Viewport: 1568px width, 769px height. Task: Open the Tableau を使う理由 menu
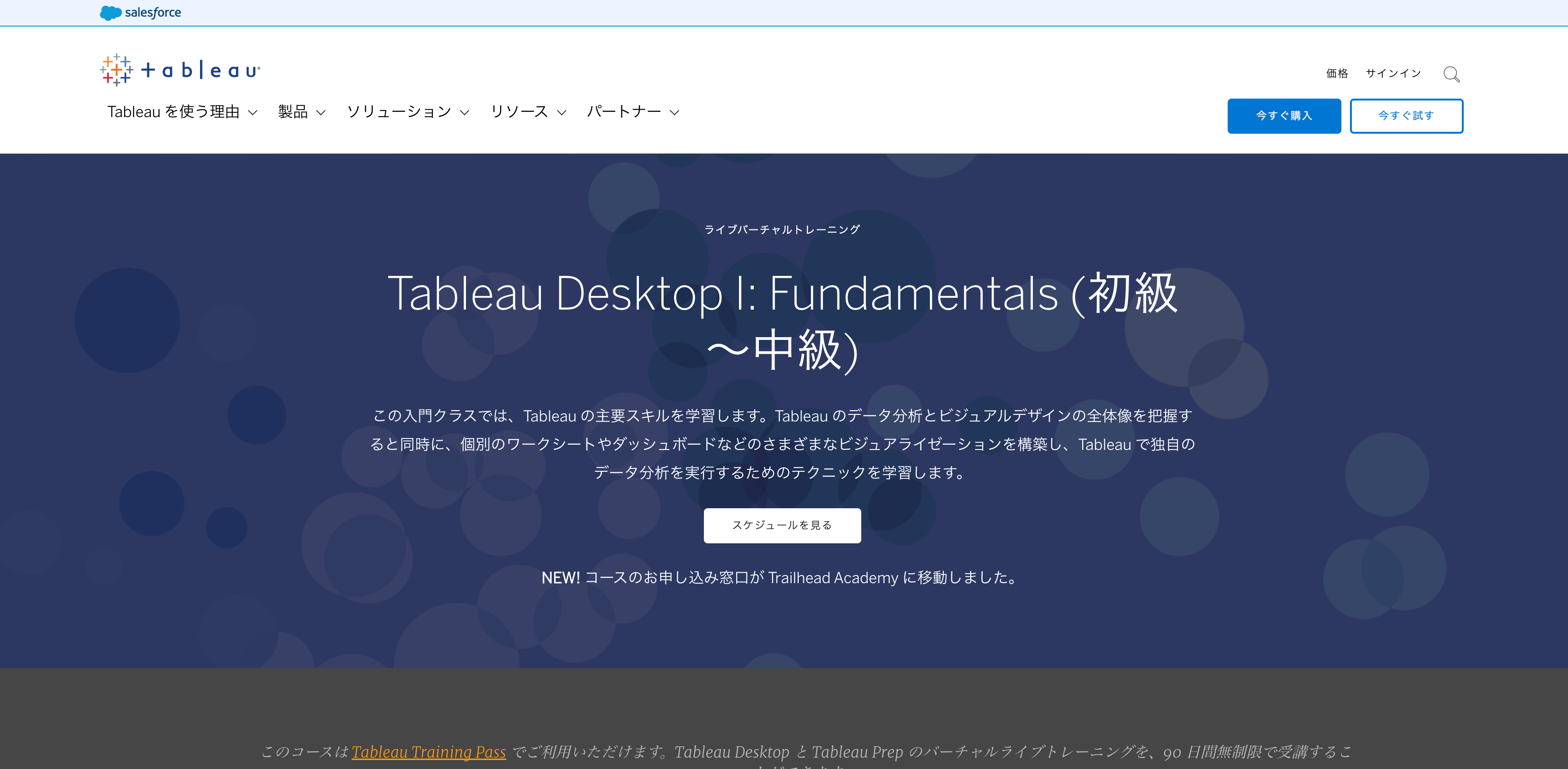(x=173, y=112)
